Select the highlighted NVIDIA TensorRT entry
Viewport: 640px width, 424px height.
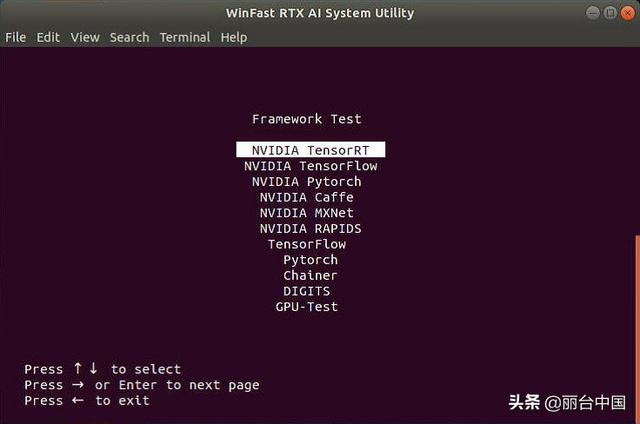(x=311, y=150)
